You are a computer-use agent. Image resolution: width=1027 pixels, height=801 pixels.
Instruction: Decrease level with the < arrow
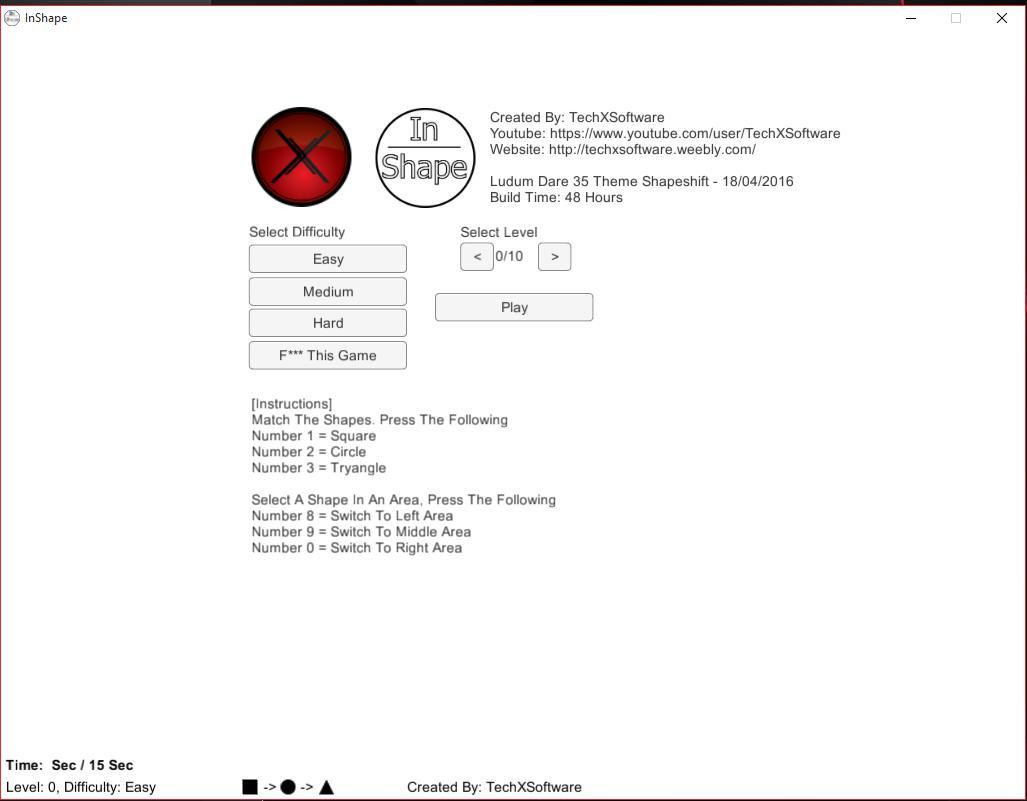[477, 257]
